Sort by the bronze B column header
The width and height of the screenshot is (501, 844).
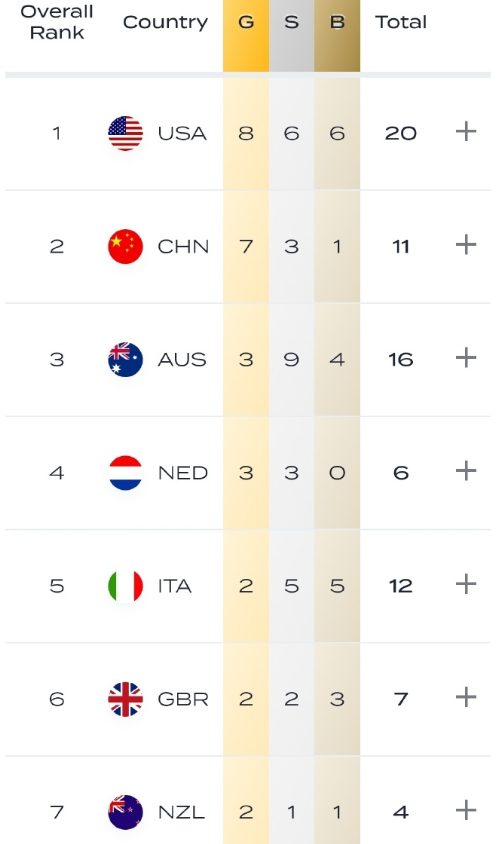pyautogui.click(x=337, y=23)
